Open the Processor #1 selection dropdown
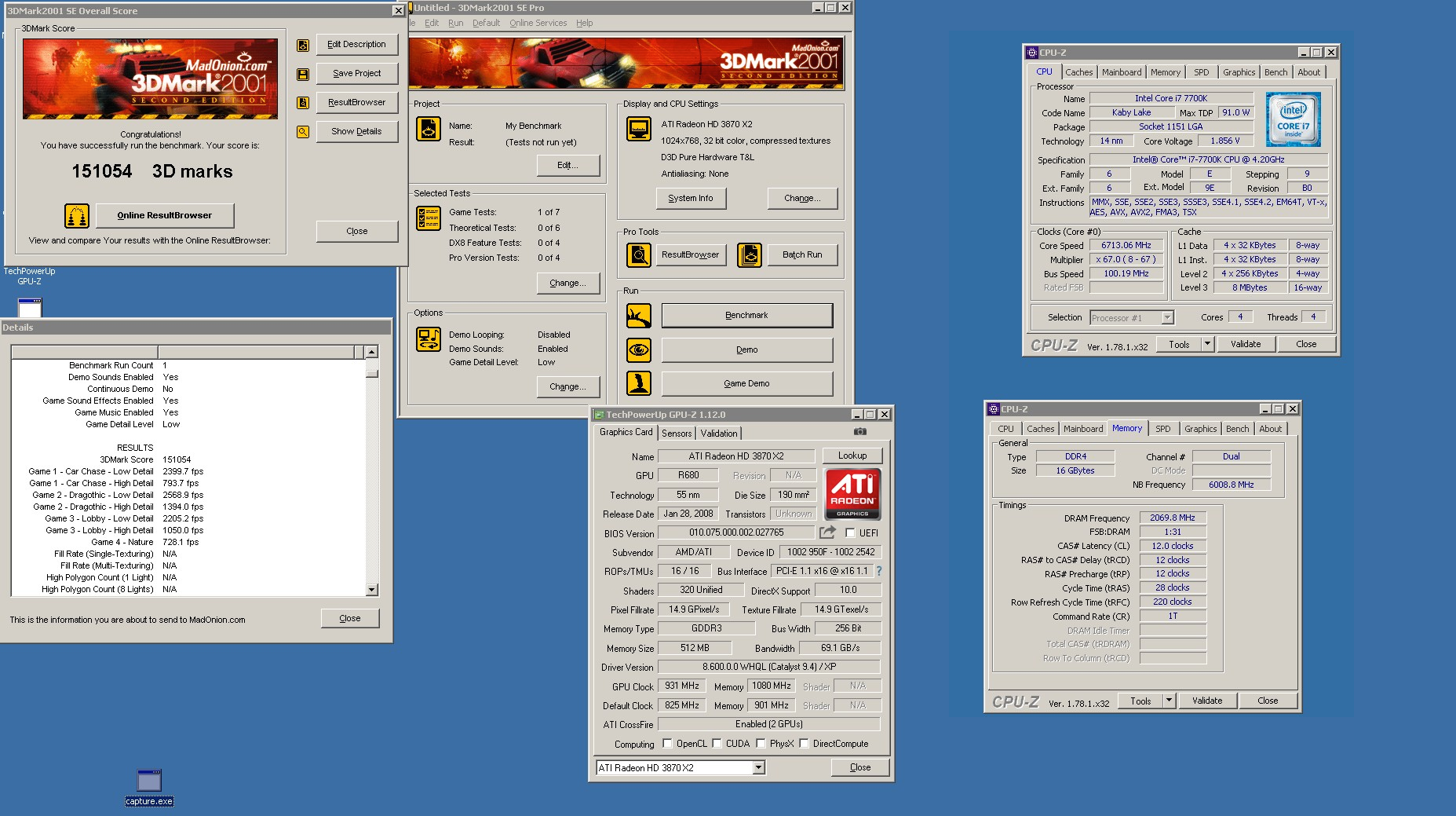Viewport: 1456px width, 816px height. tap(1167, 318)
